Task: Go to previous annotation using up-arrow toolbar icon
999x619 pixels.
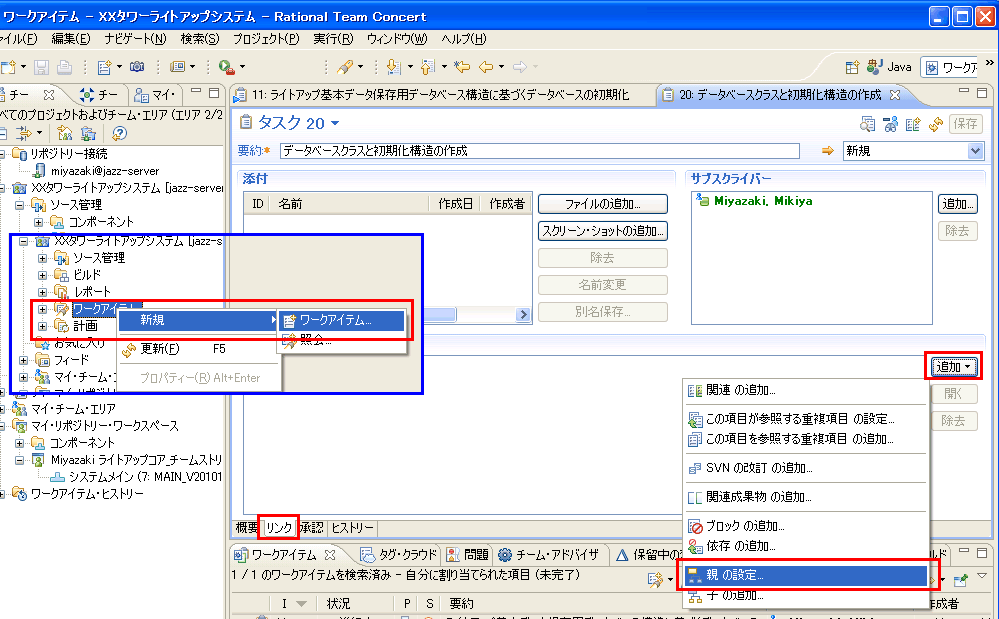Action: [x=428, y=66]
